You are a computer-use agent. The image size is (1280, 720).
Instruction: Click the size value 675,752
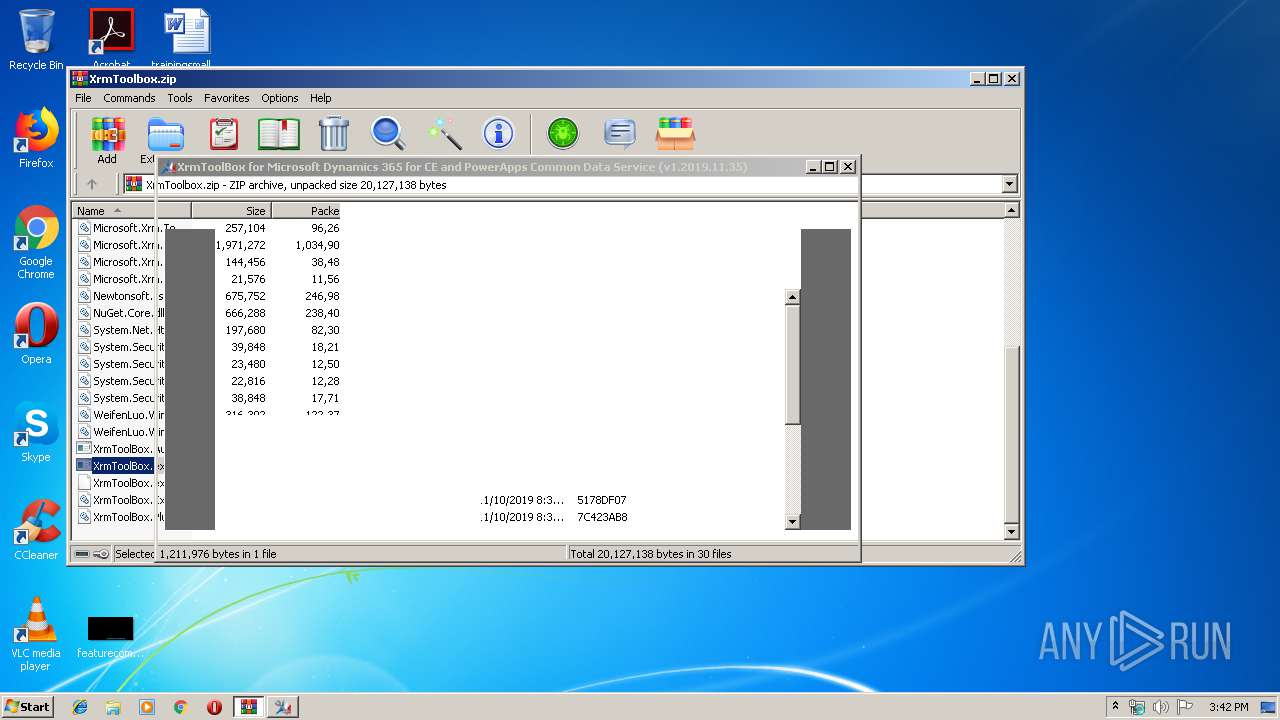pos(245,296)
